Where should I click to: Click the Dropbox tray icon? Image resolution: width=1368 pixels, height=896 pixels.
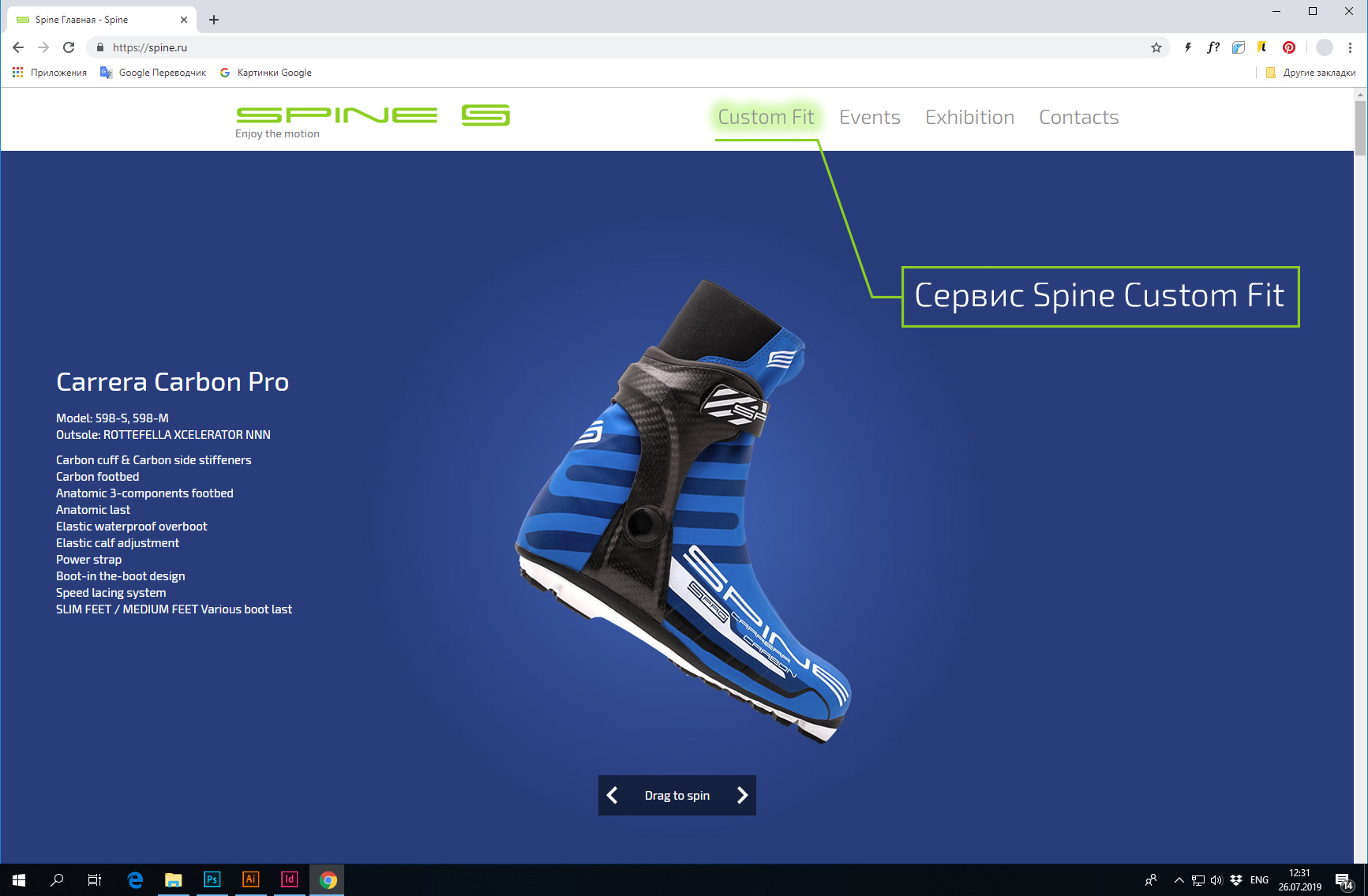click(x=1236, y=880)
